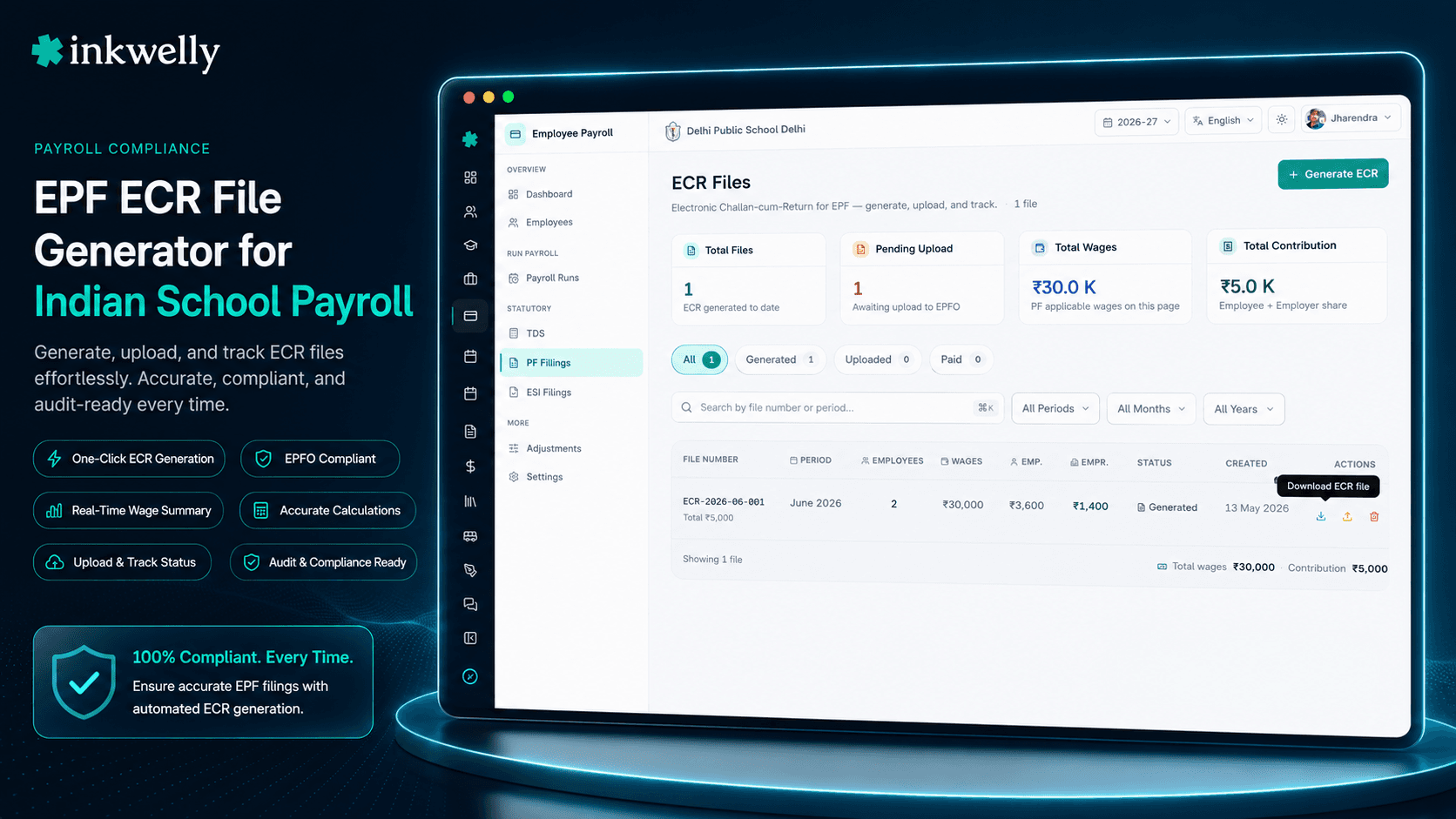The height and width of the screenshot is (819, 1456).
Task: Click the EPFO Compliant badge
Action: [320, 459]
